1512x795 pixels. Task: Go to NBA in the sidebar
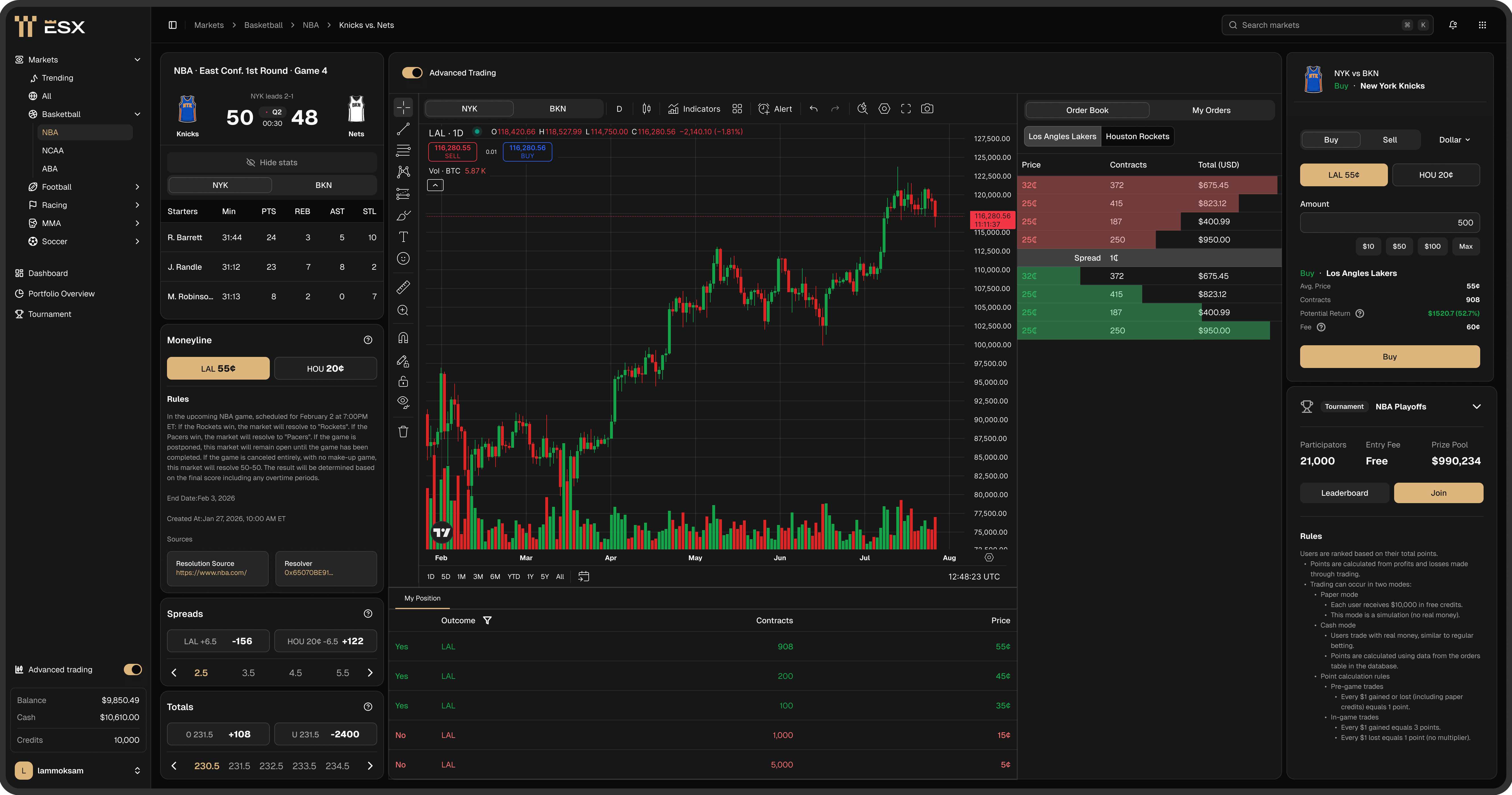(85, 133)
